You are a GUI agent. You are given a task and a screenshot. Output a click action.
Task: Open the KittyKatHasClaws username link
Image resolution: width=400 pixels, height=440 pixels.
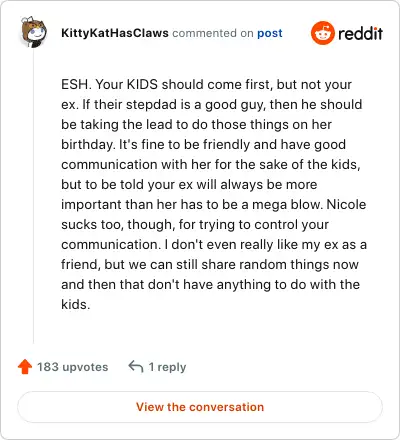pyautogui.click(x=115, y=33)
